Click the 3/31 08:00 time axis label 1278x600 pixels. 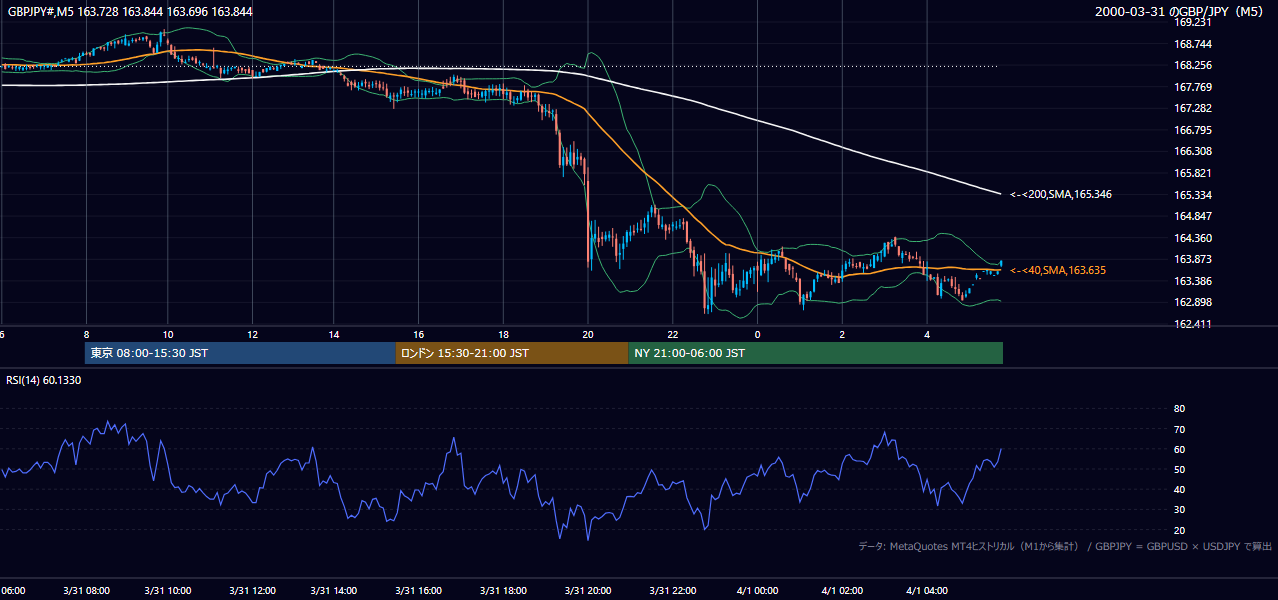point(85,591)
